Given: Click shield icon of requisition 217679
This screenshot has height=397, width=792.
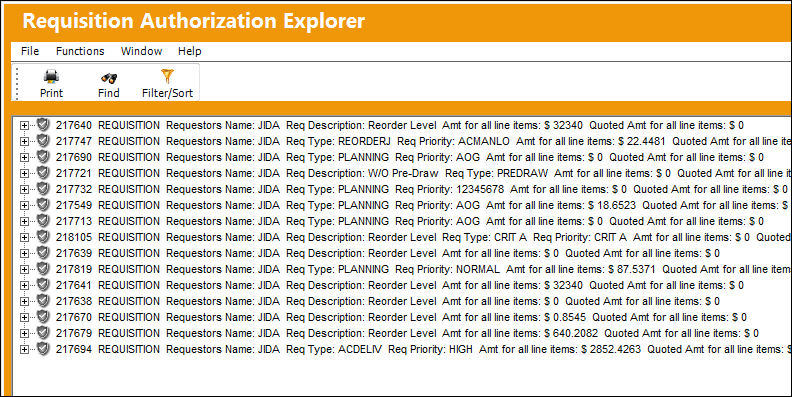Looking at the screenshot, I should [x=43, y=333].
